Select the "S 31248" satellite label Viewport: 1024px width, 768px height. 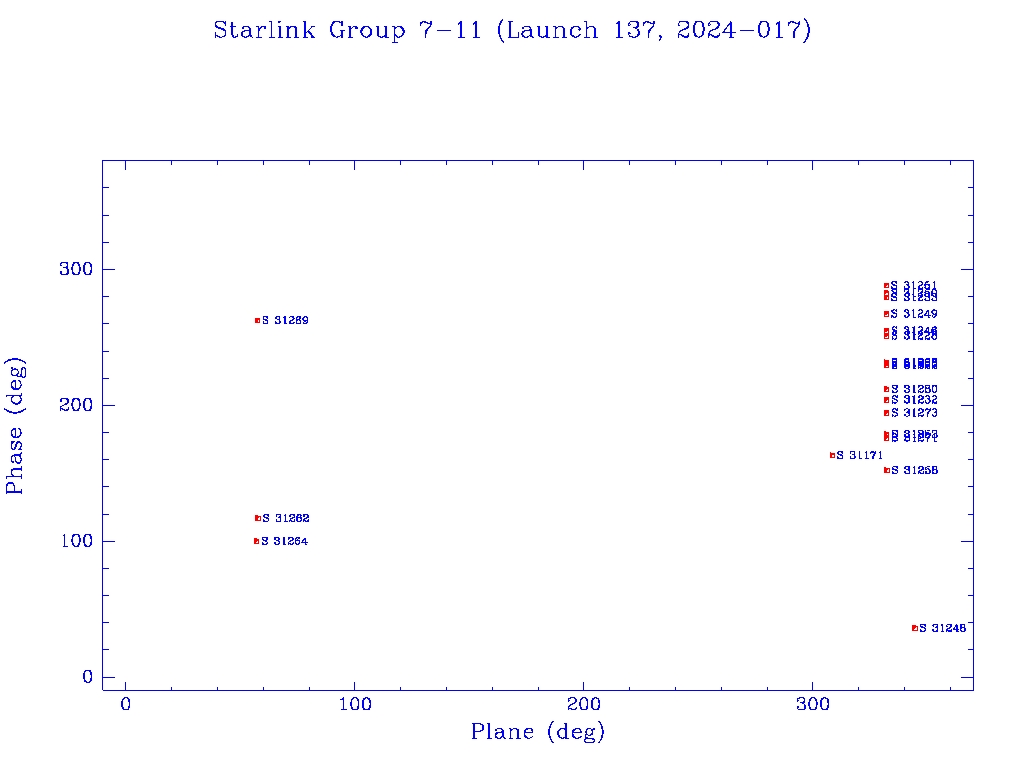pos(942,628)
